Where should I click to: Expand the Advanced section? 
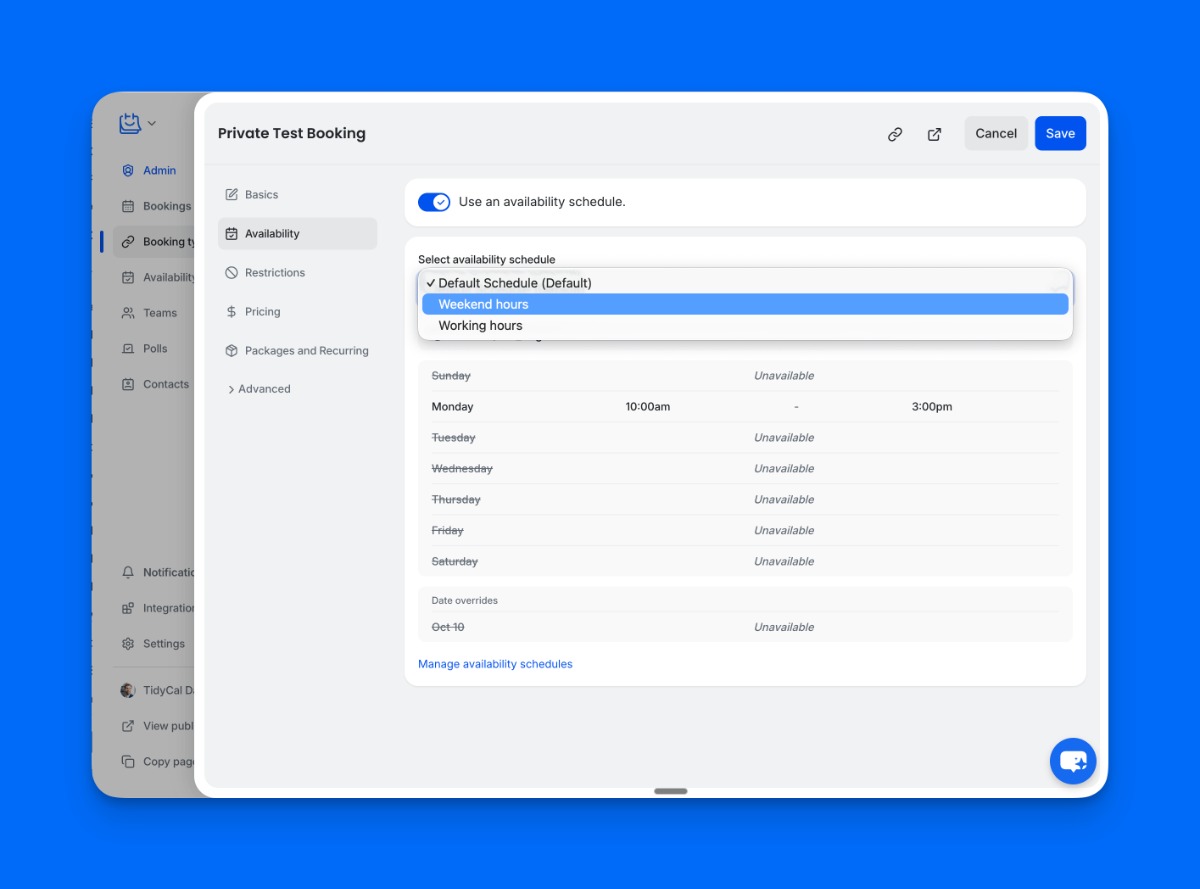(259, 389)
